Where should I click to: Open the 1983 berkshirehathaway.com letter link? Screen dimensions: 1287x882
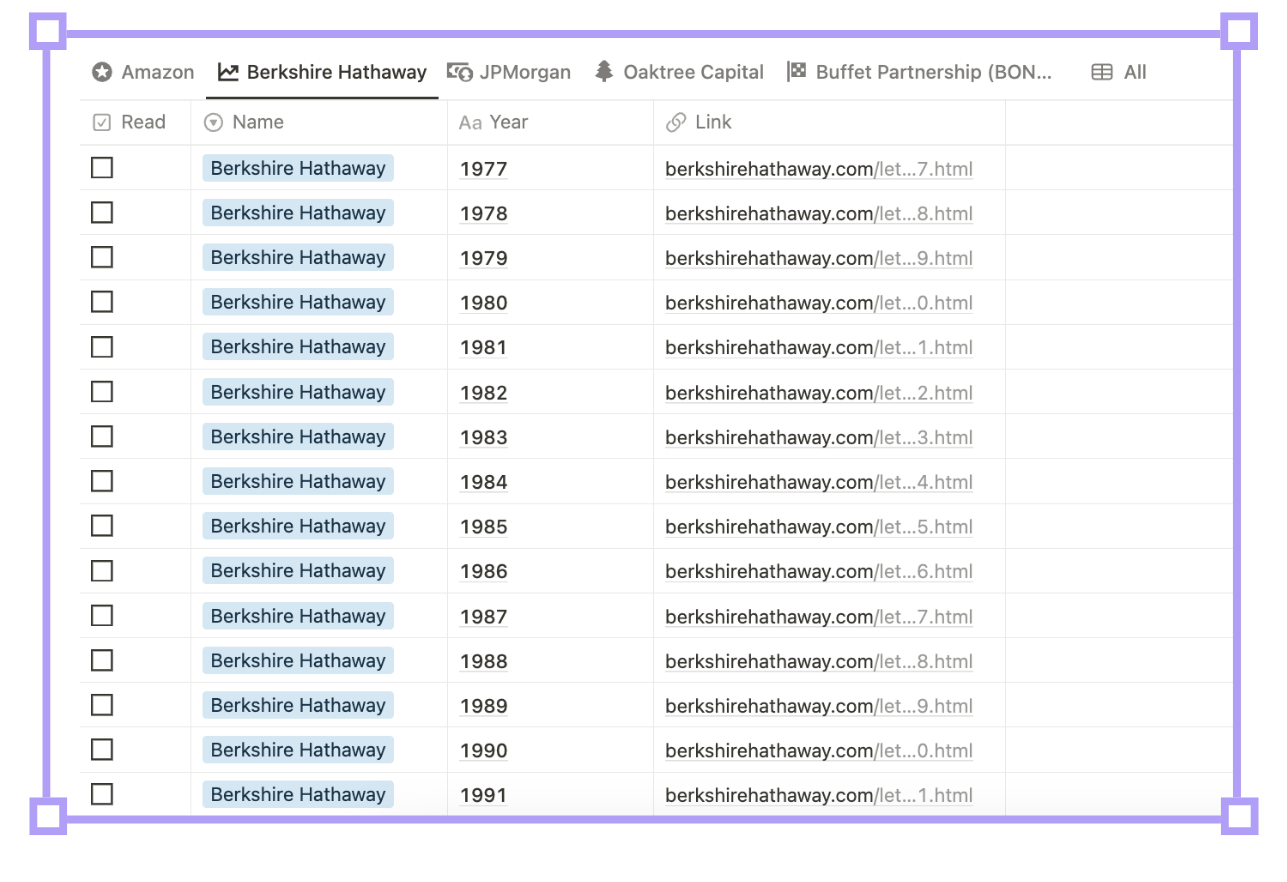pyautogui.click(x=819, y=437)
